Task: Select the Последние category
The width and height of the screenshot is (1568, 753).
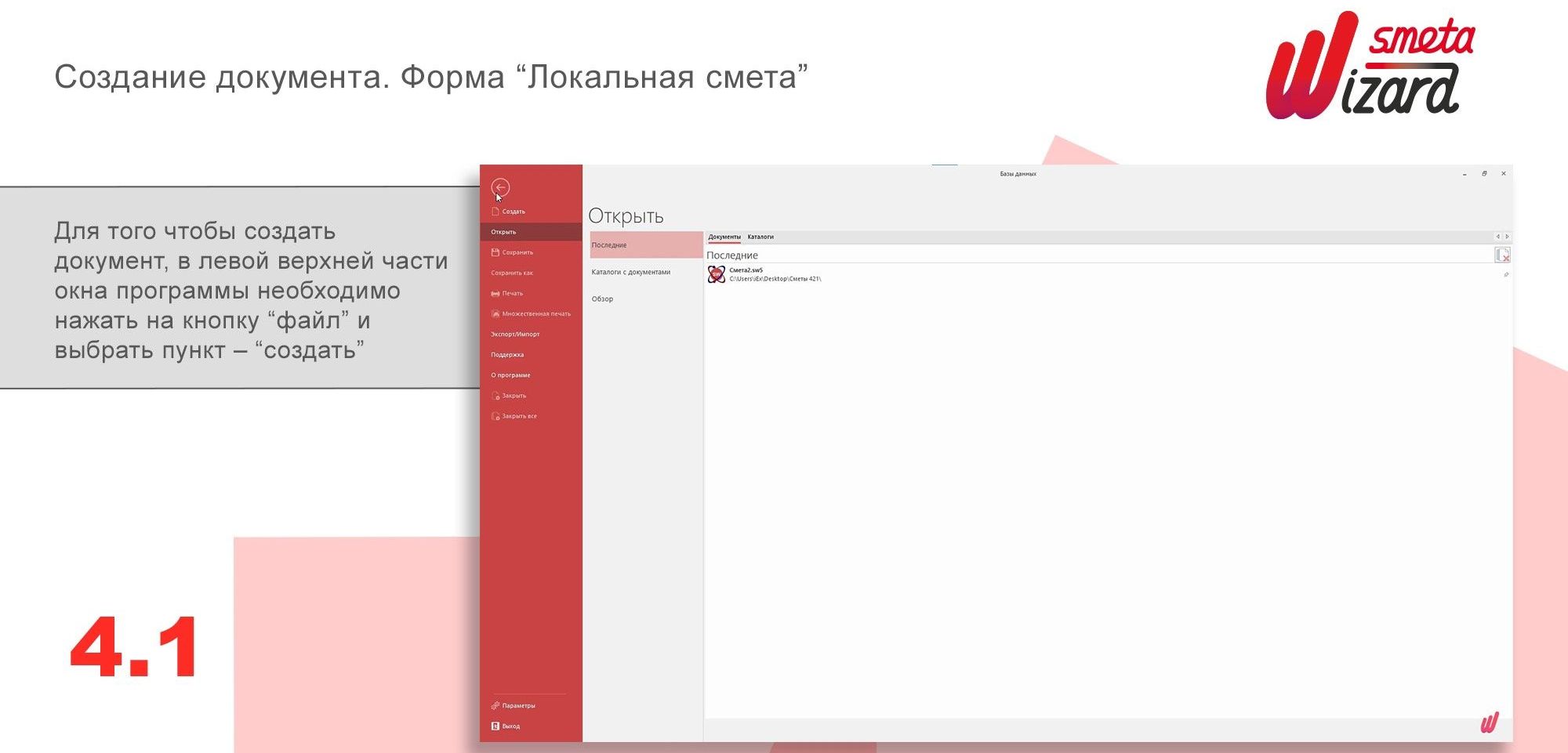Action: pos(646,245)
